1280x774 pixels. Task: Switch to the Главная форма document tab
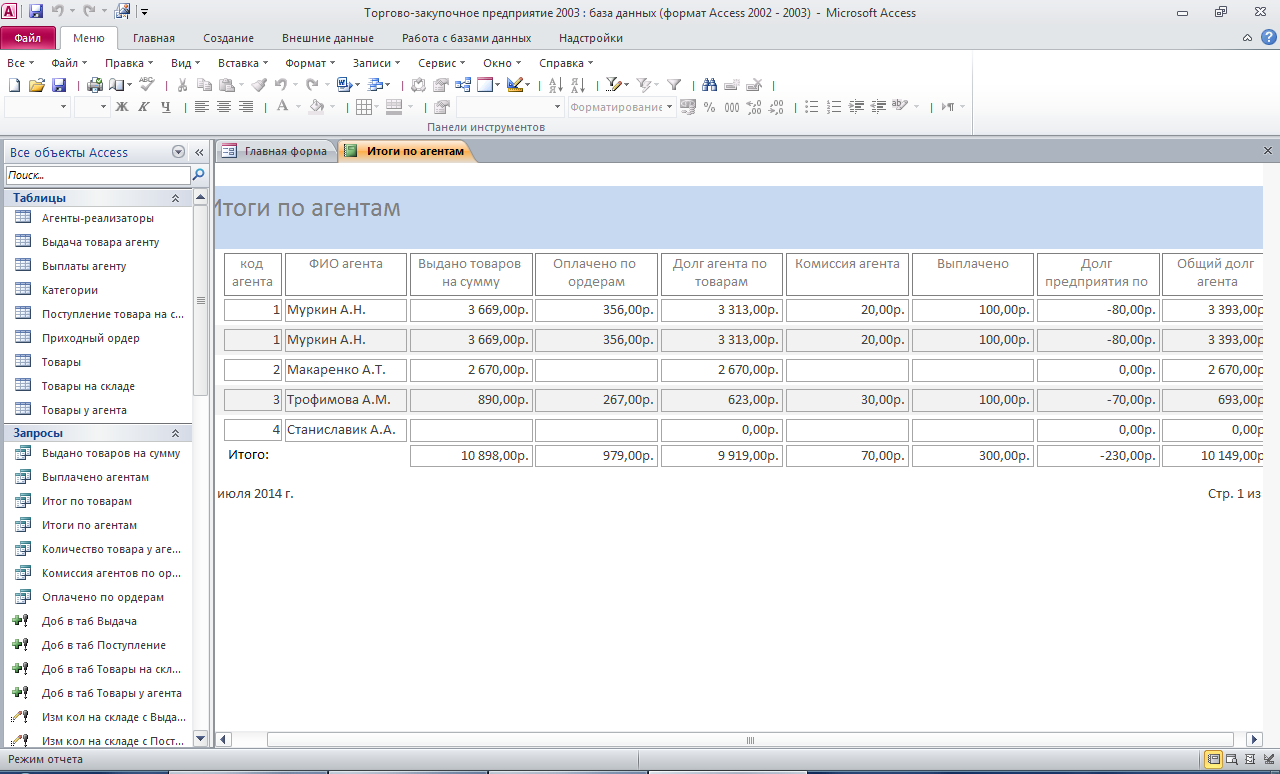click(x=275, y=152)
